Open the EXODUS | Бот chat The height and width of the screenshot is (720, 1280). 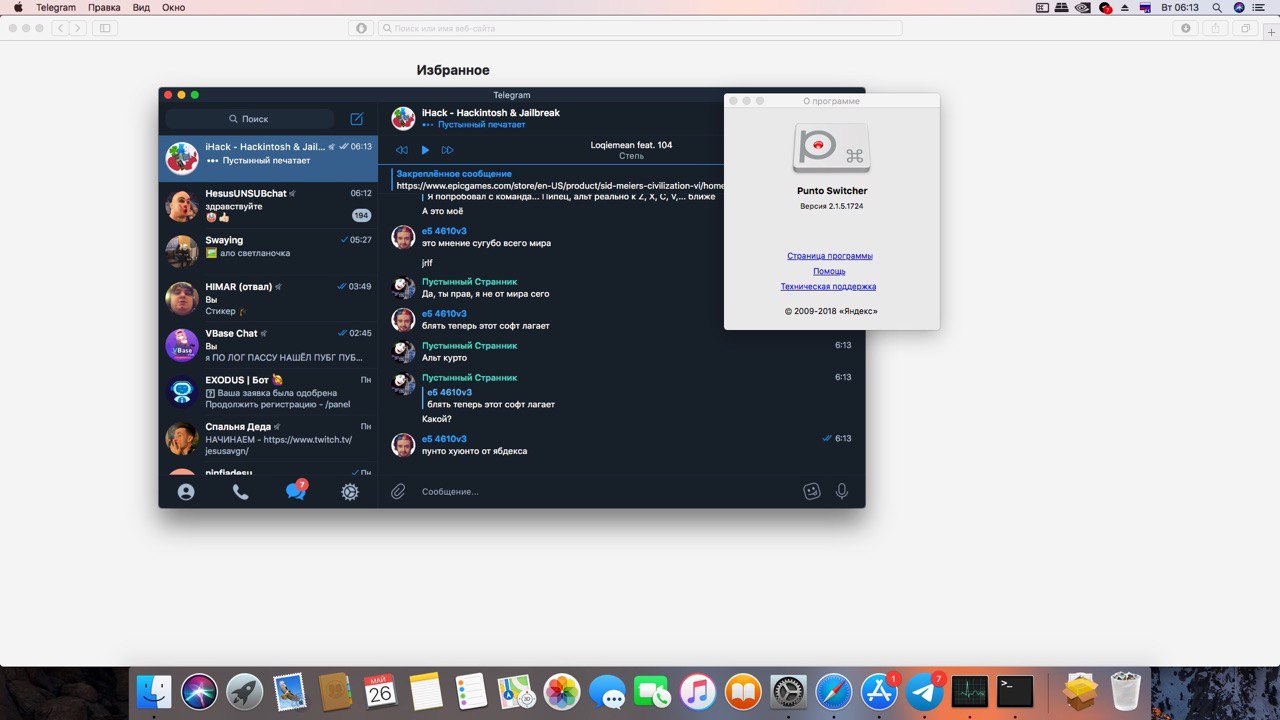click(268, 391)
